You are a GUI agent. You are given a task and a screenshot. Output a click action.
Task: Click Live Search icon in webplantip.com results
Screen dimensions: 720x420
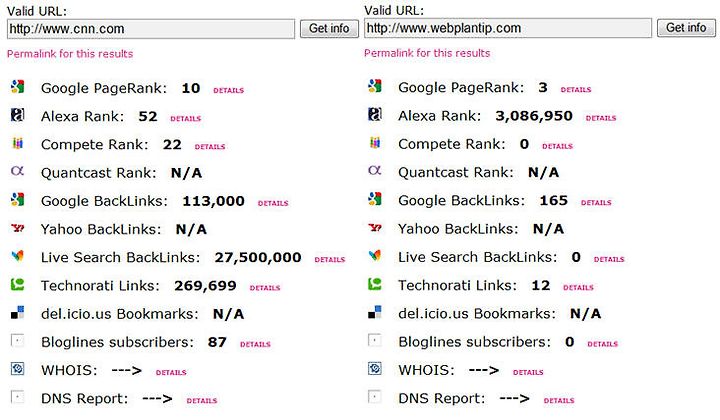pos(375,256)
